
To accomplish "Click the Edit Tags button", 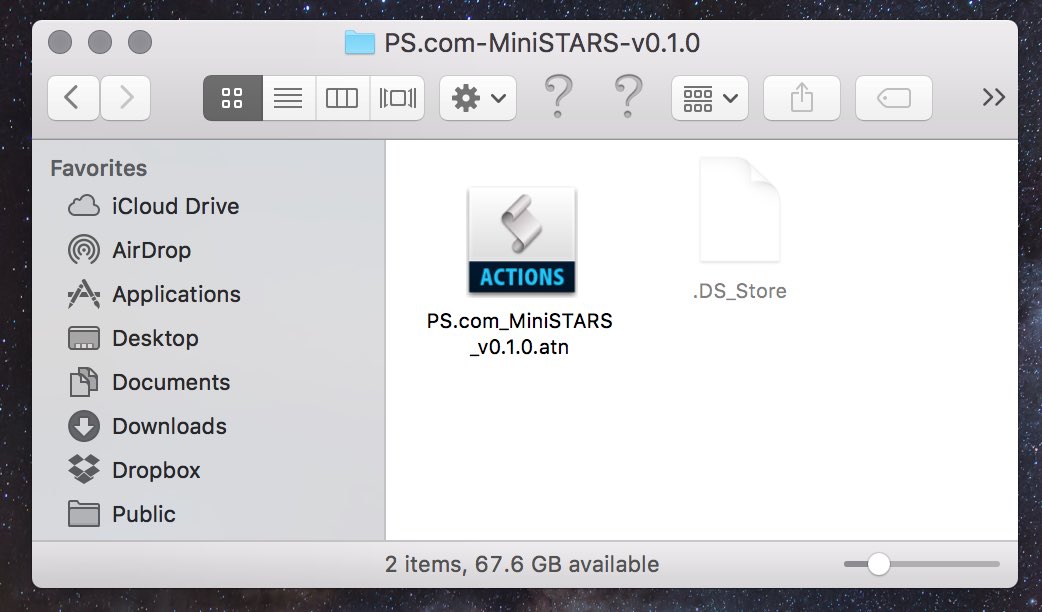I will pyautogui.click(x=894, y=98).
